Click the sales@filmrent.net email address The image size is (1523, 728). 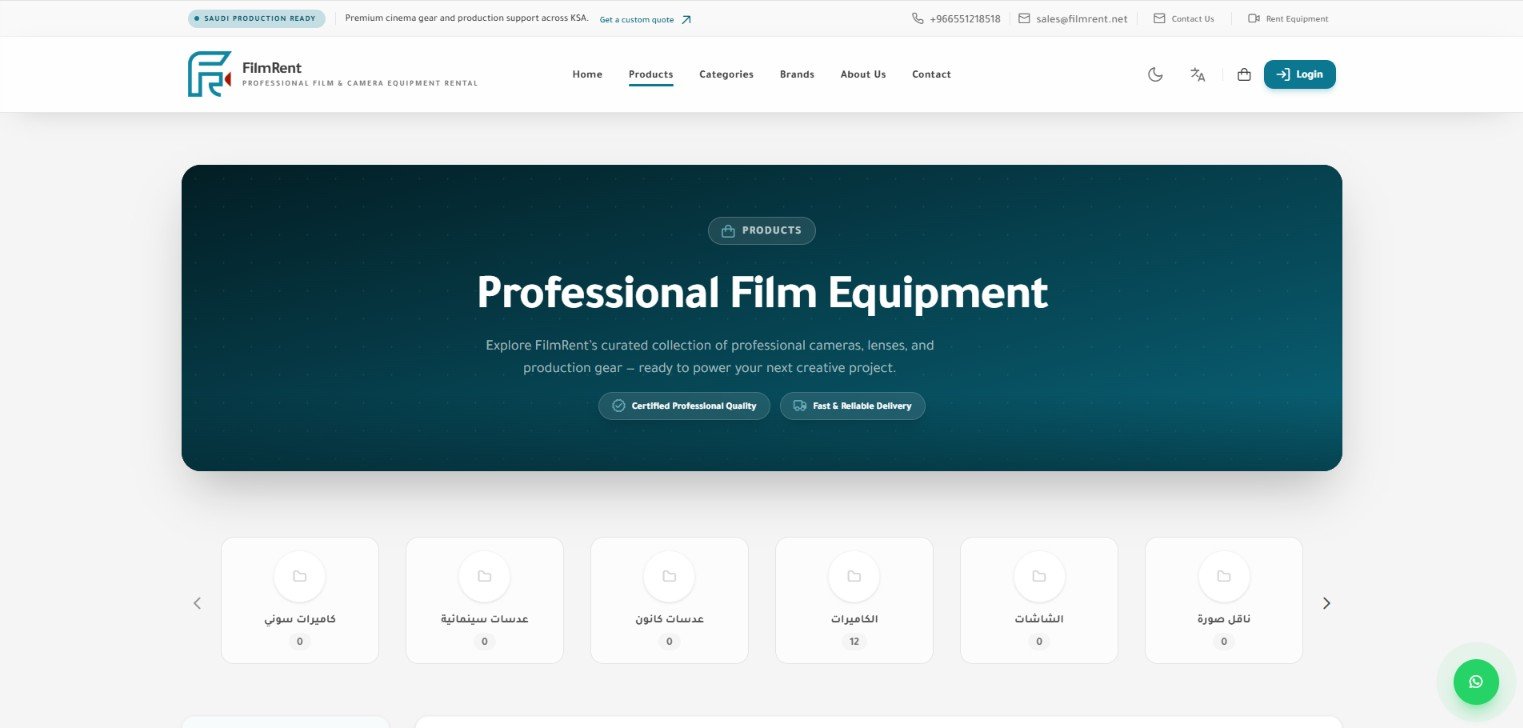point(1082,19)
